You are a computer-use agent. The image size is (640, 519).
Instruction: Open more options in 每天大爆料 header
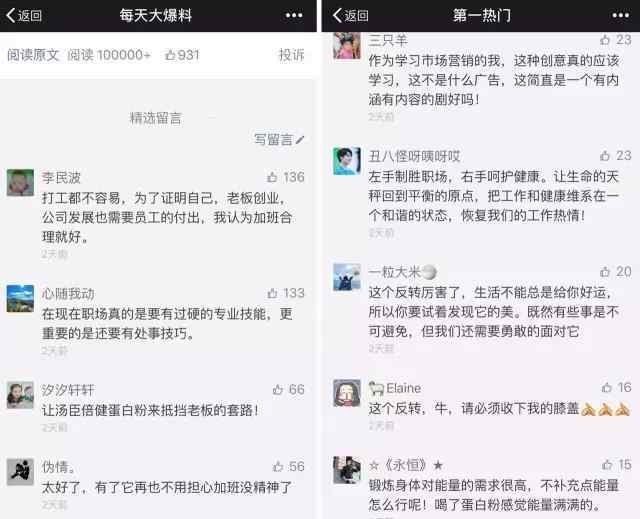pyautogui.click(x=294, y=16)
